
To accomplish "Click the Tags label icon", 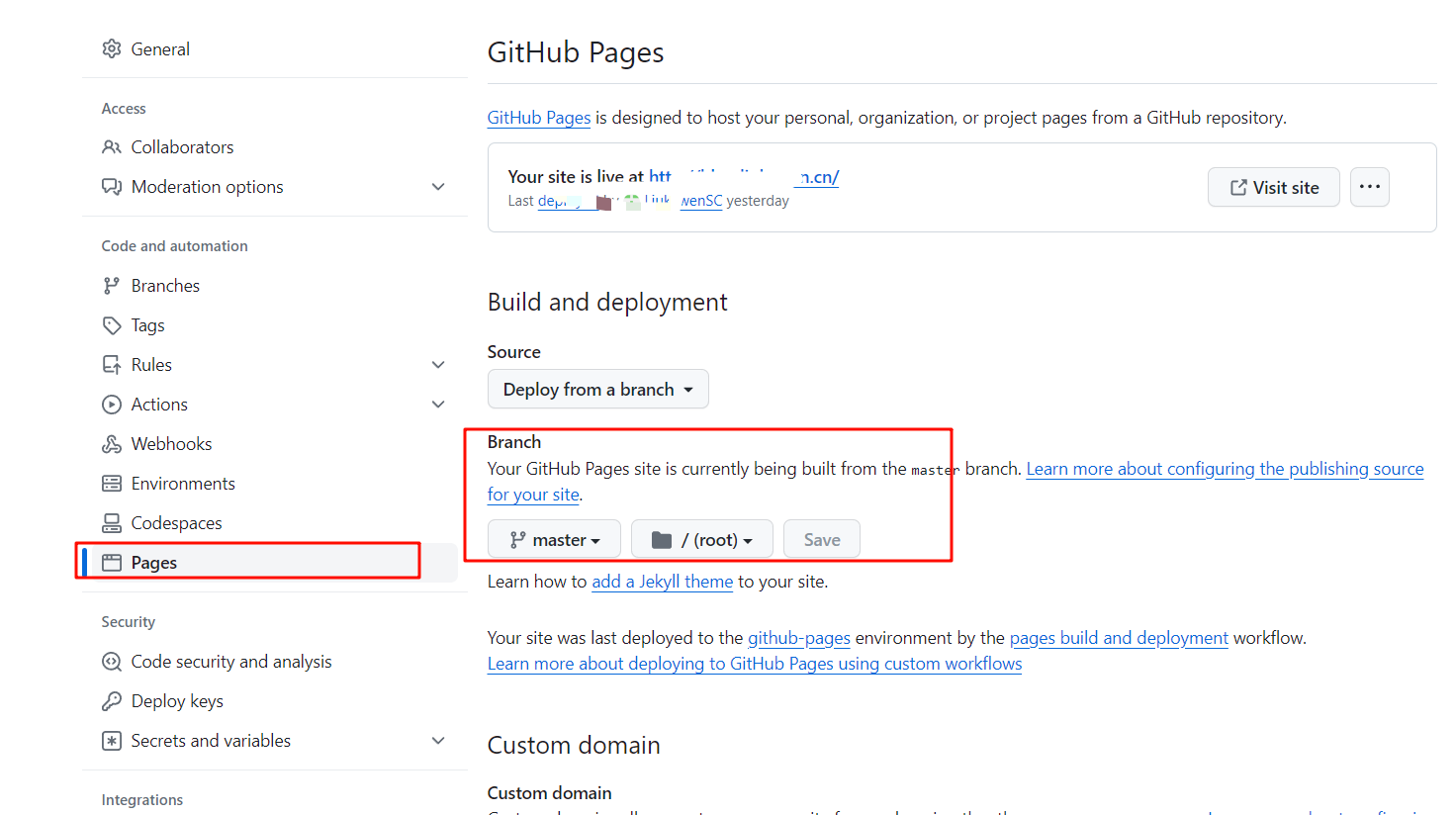I will (112, 325).
